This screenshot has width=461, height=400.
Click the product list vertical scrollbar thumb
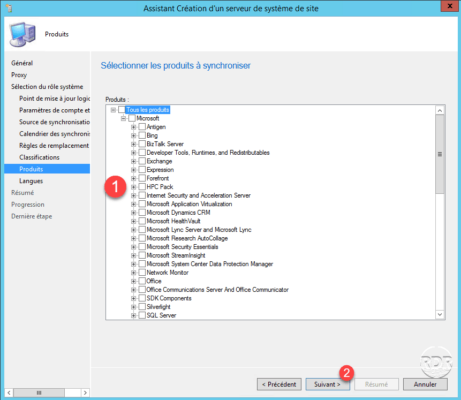pos(440,154)
